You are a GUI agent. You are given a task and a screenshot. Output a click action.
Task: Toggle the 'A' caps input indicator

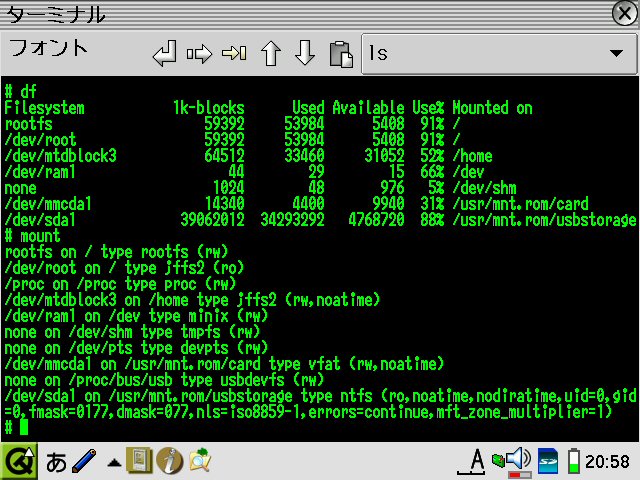(476, 461)
